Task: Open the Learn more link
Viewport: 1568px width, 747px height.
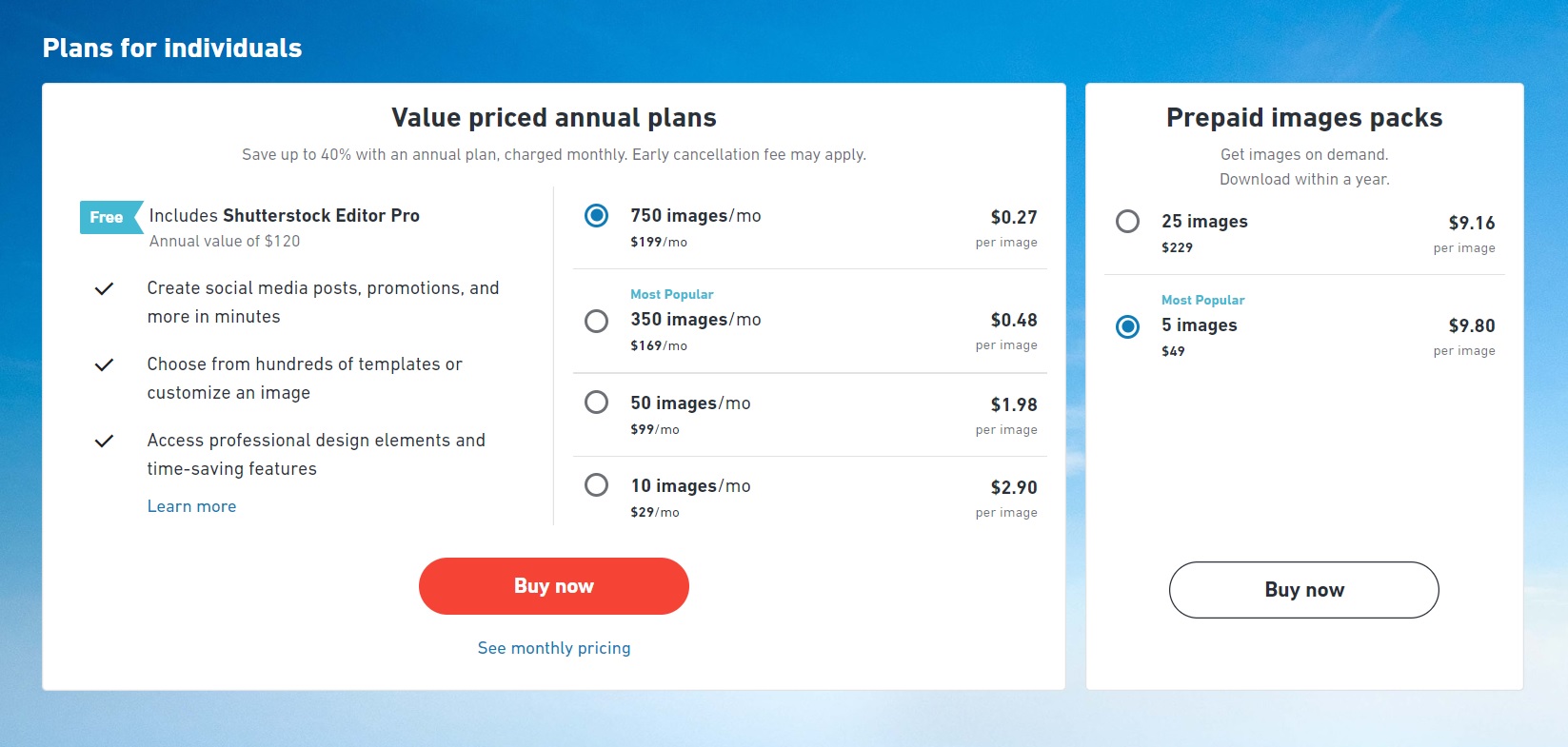Action: pos(191,506)
